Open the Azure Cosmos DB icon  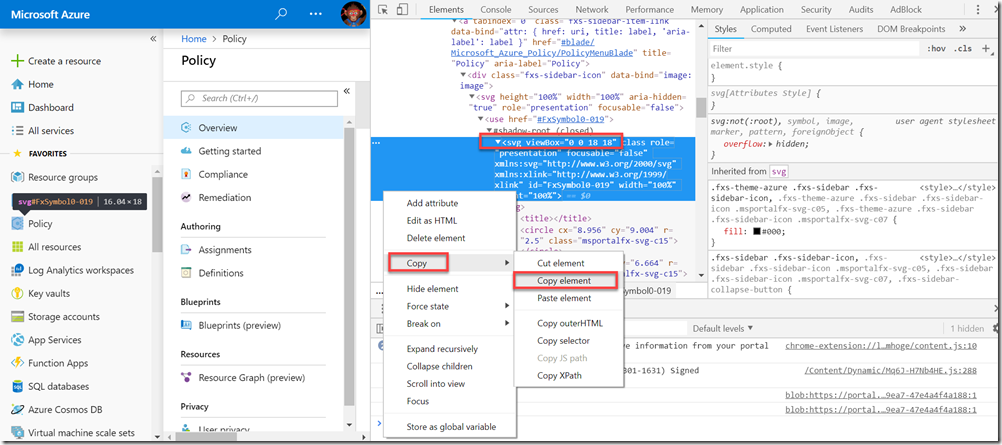pos(17,410)
